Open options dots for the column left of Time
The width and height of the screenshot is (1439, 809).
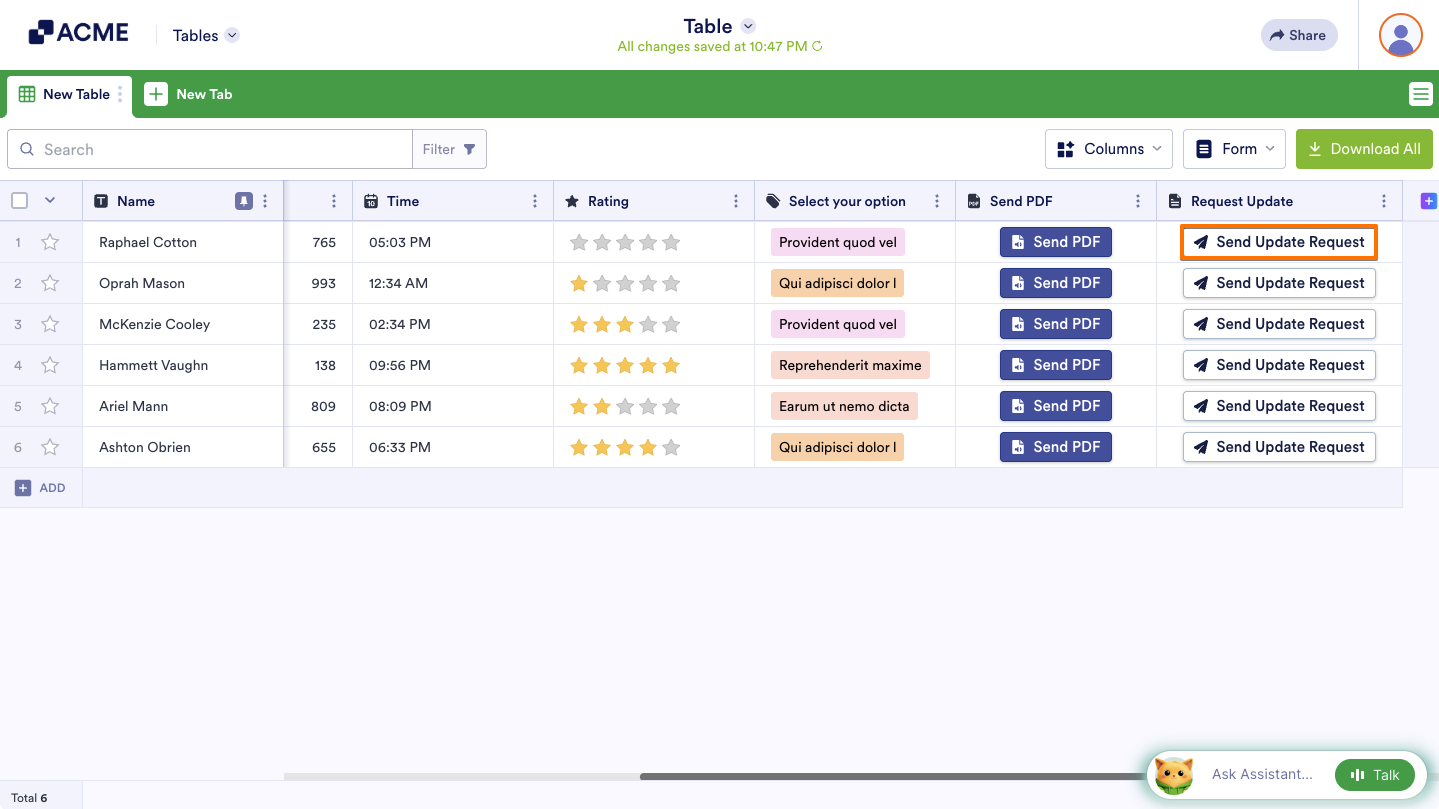(x=334, y=201)
